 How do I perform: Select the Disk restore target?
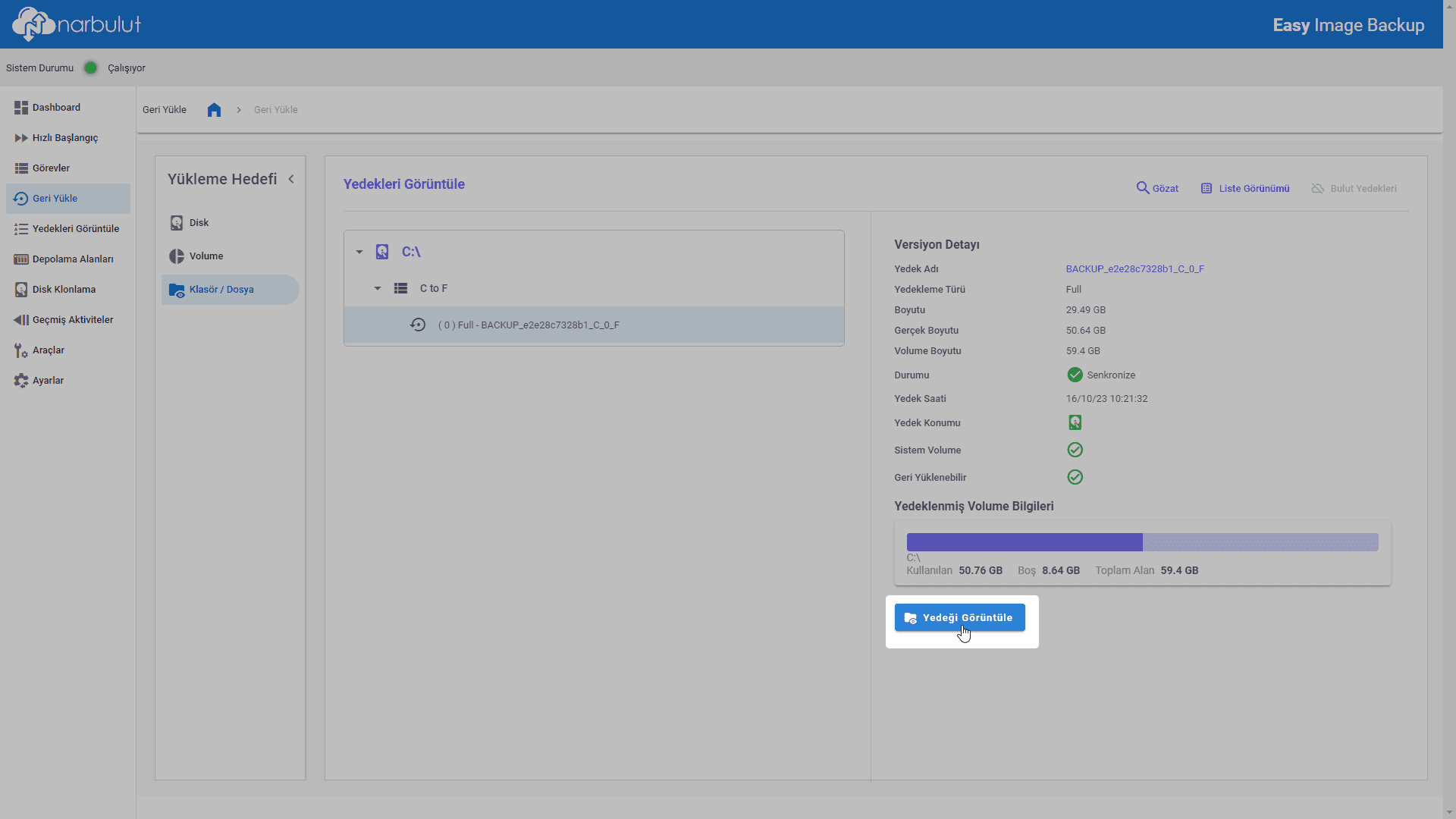click(199, 223)
